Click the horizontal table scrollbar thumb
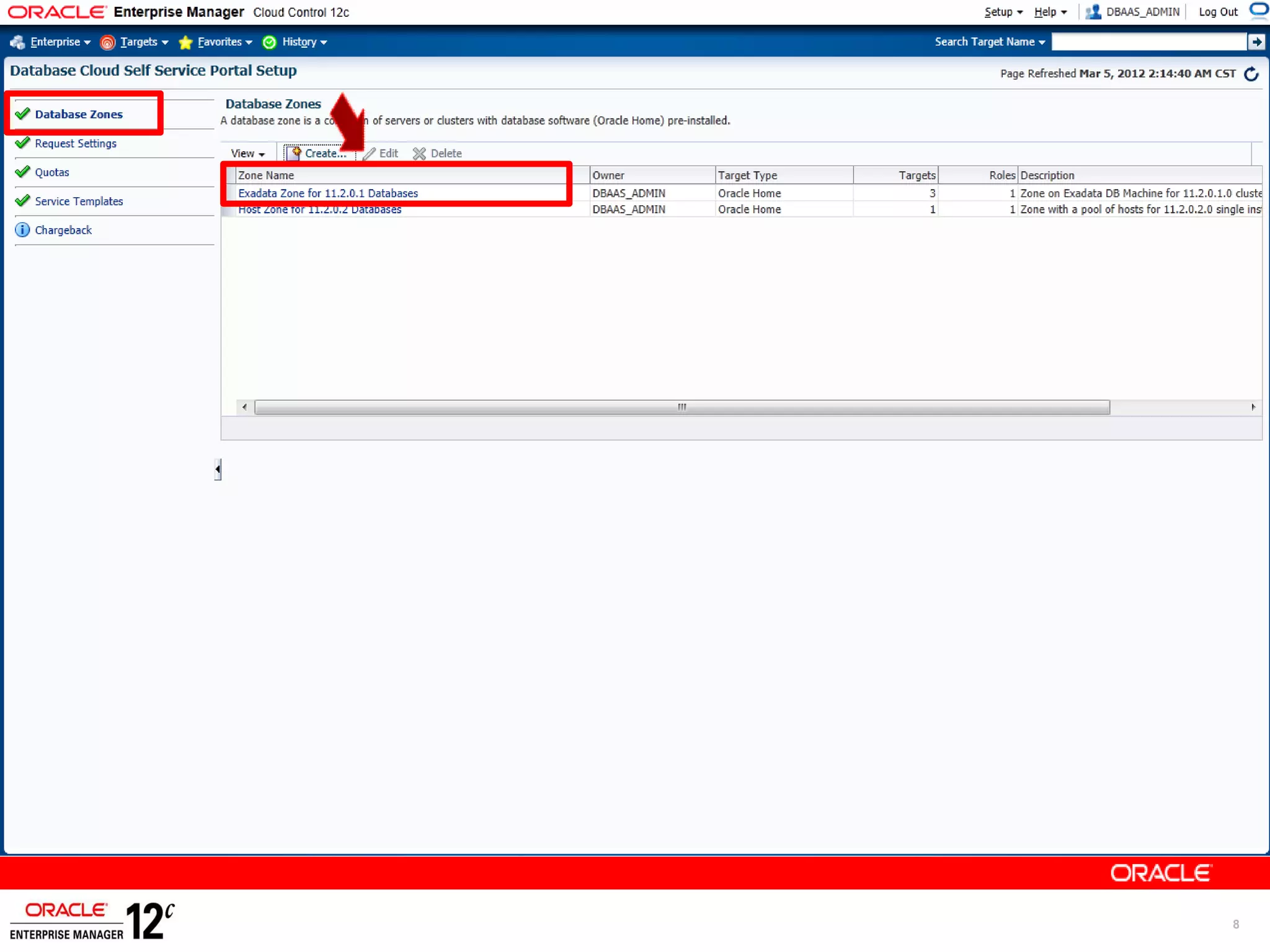 point(682,407)
